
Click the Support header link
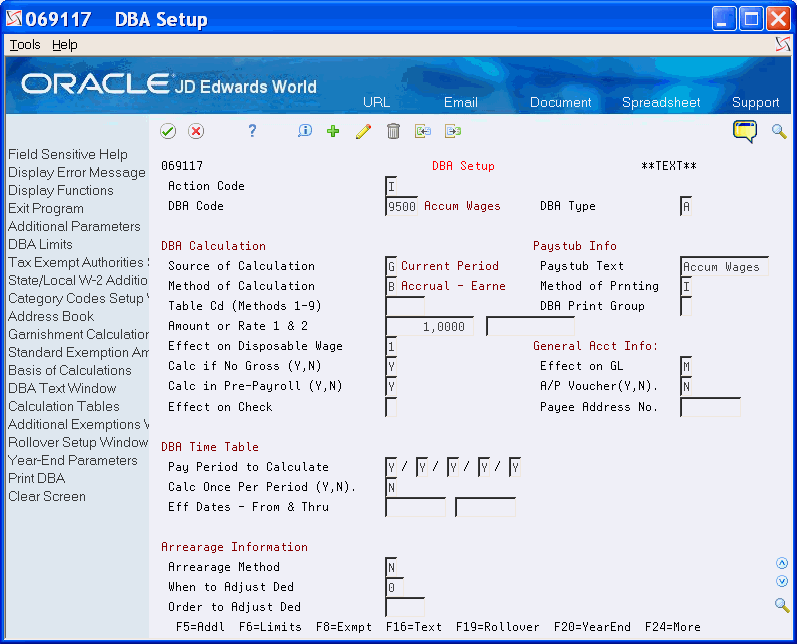[x=755, y=102]
